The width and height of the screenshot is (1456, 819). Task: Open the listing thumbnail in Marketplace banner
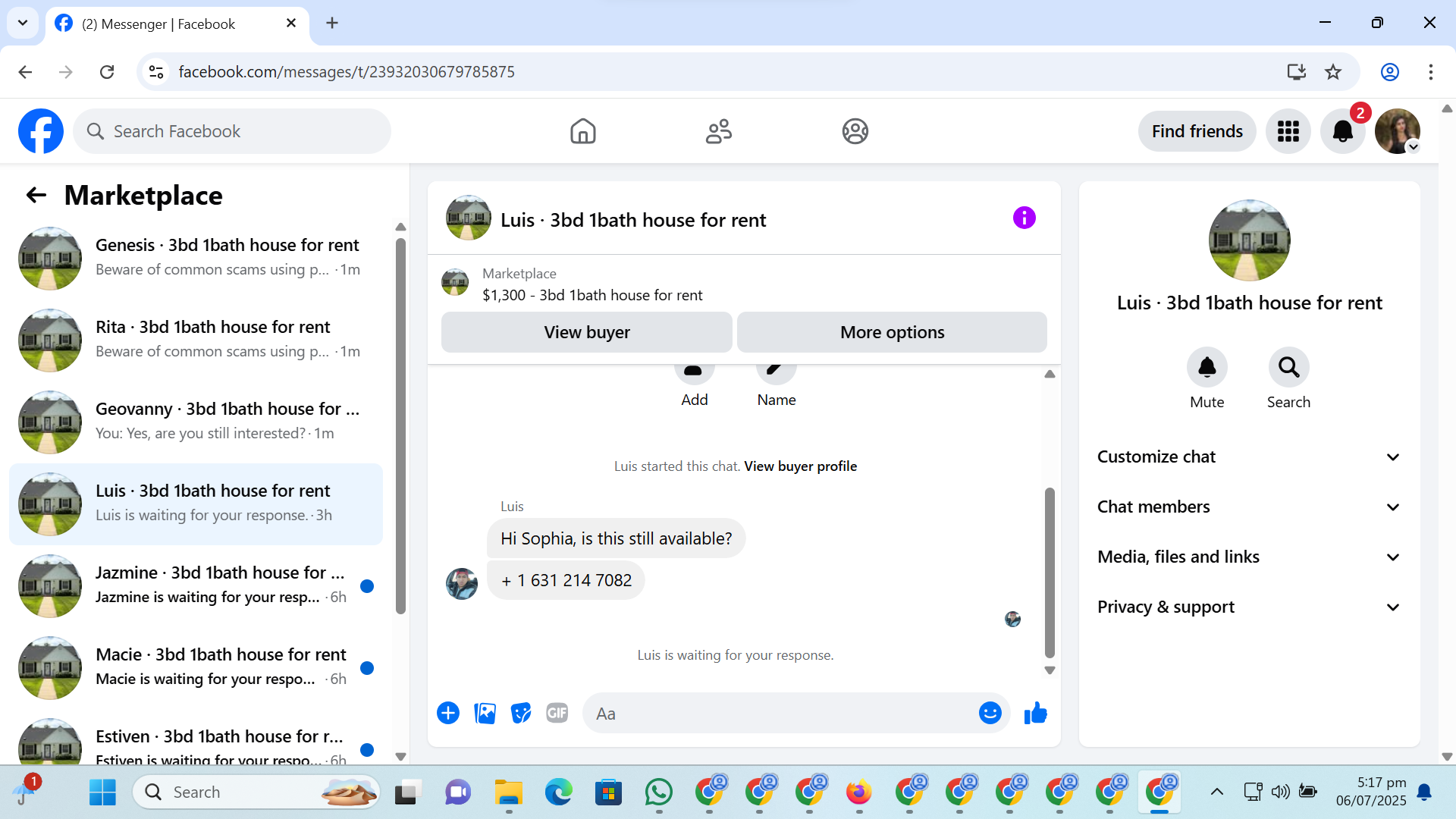[x=455, y=283]
